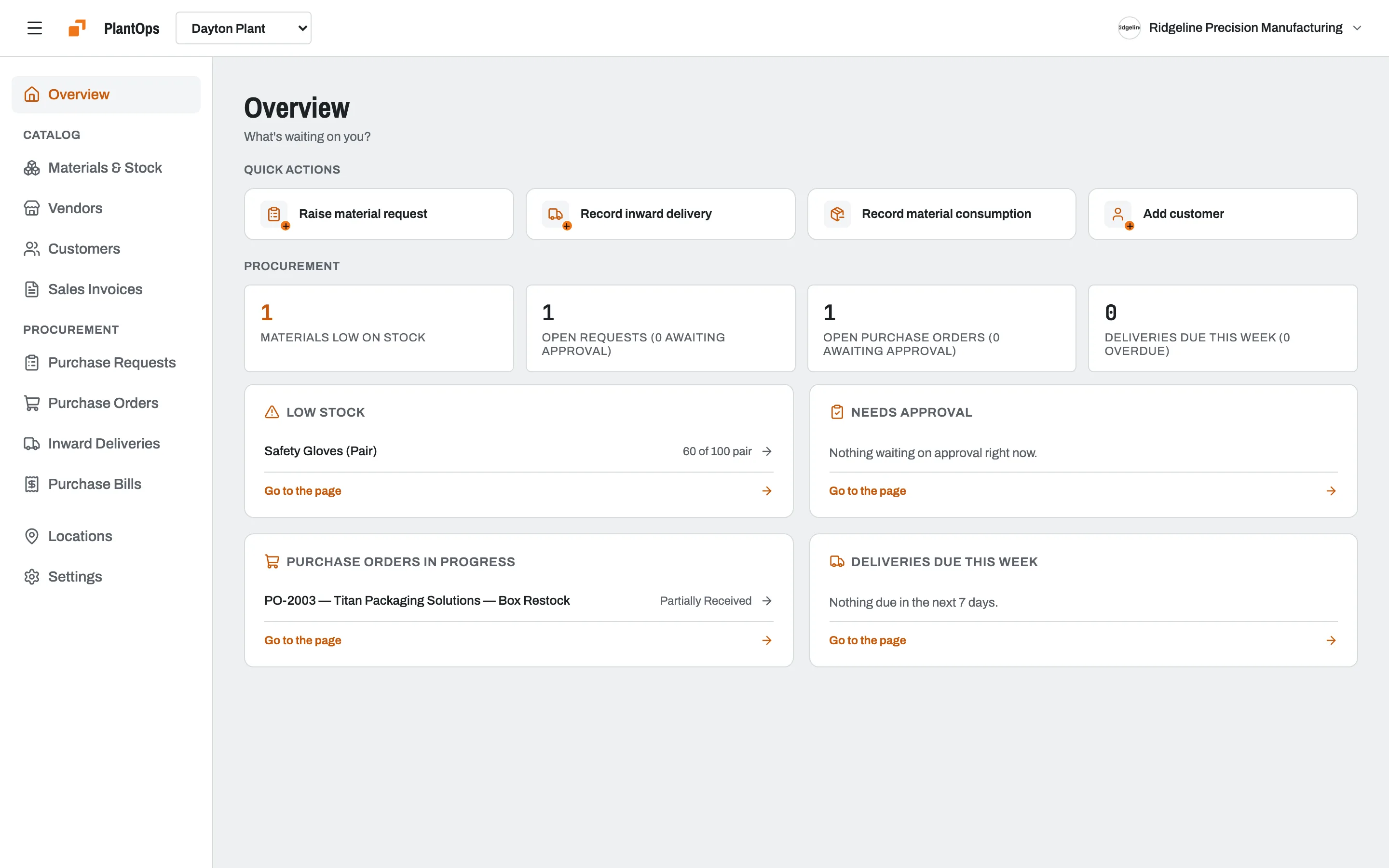Click the Settings gear icon
Image resolution: width=1389 pixels, height=868 pixels.
click(31, 576)
